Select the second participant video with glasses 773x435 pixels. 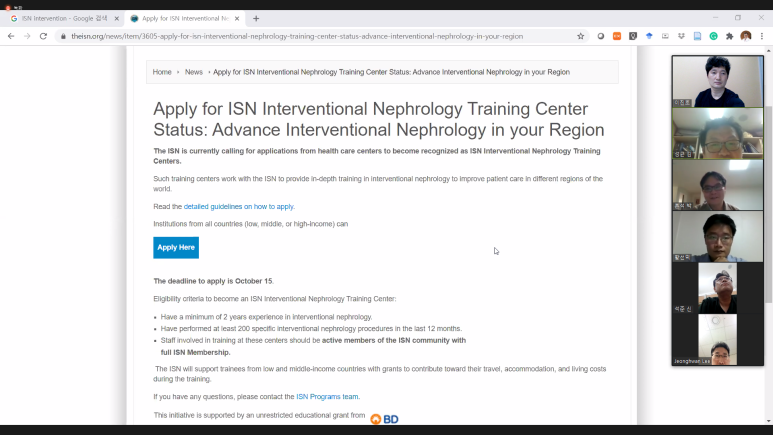point(718,133)
